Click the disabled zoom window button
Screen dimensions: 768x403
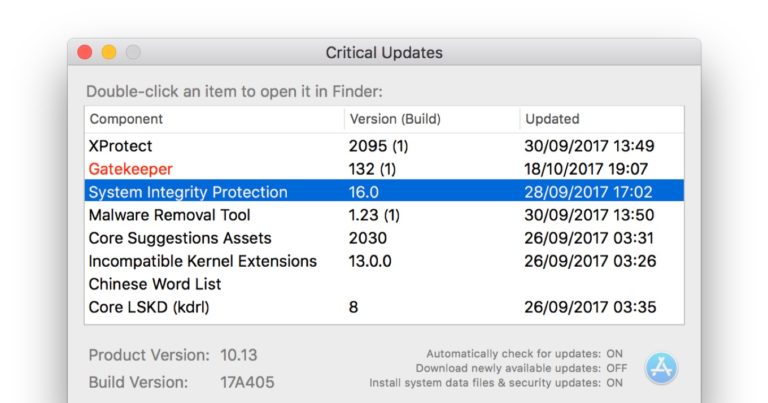click(133, 53)
